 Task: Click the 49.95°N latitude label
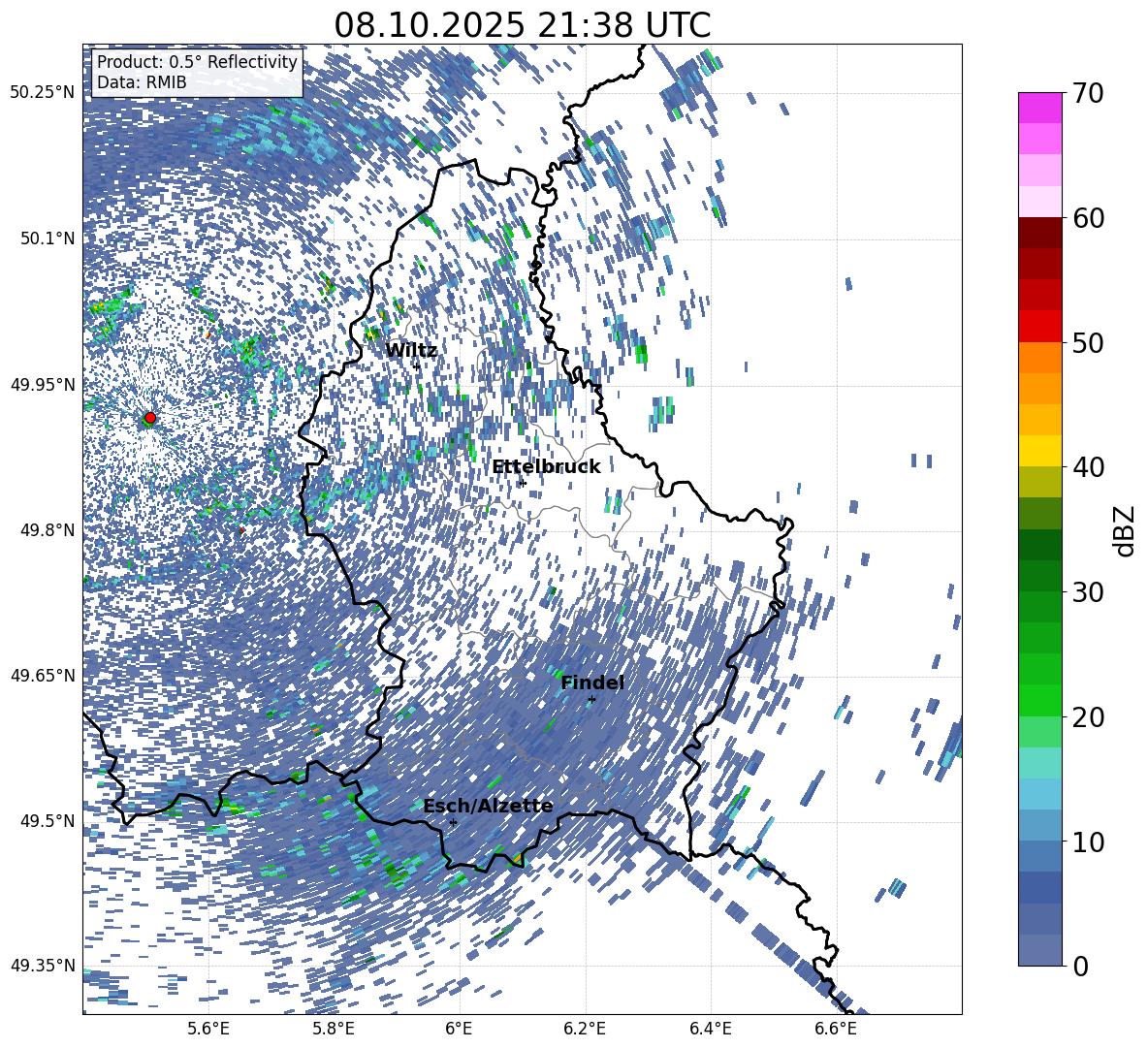pyautogui.click(x=43, y=384)
